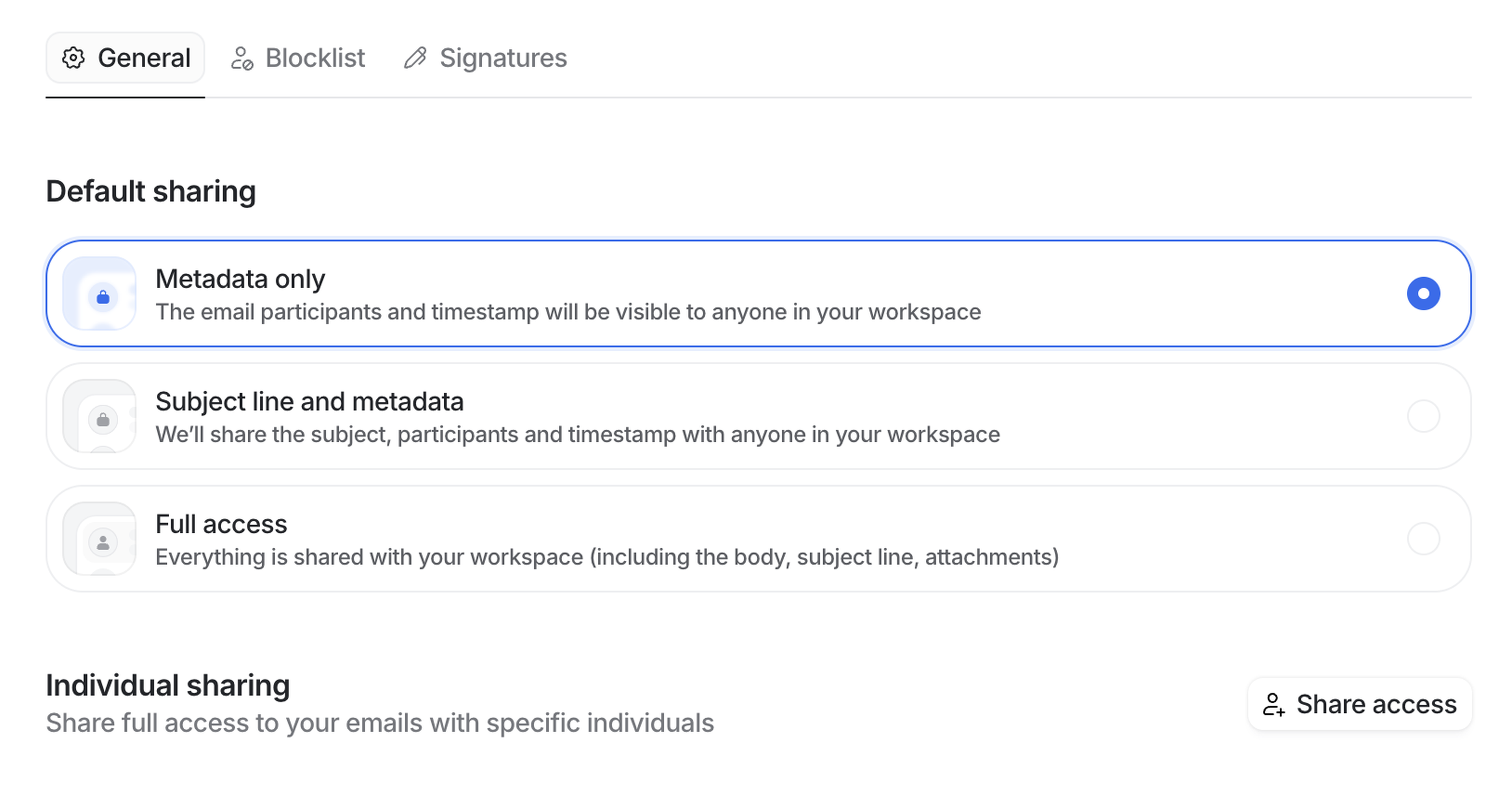
Task: Click the gear icon on the General tab
Action: coord(73,58)
